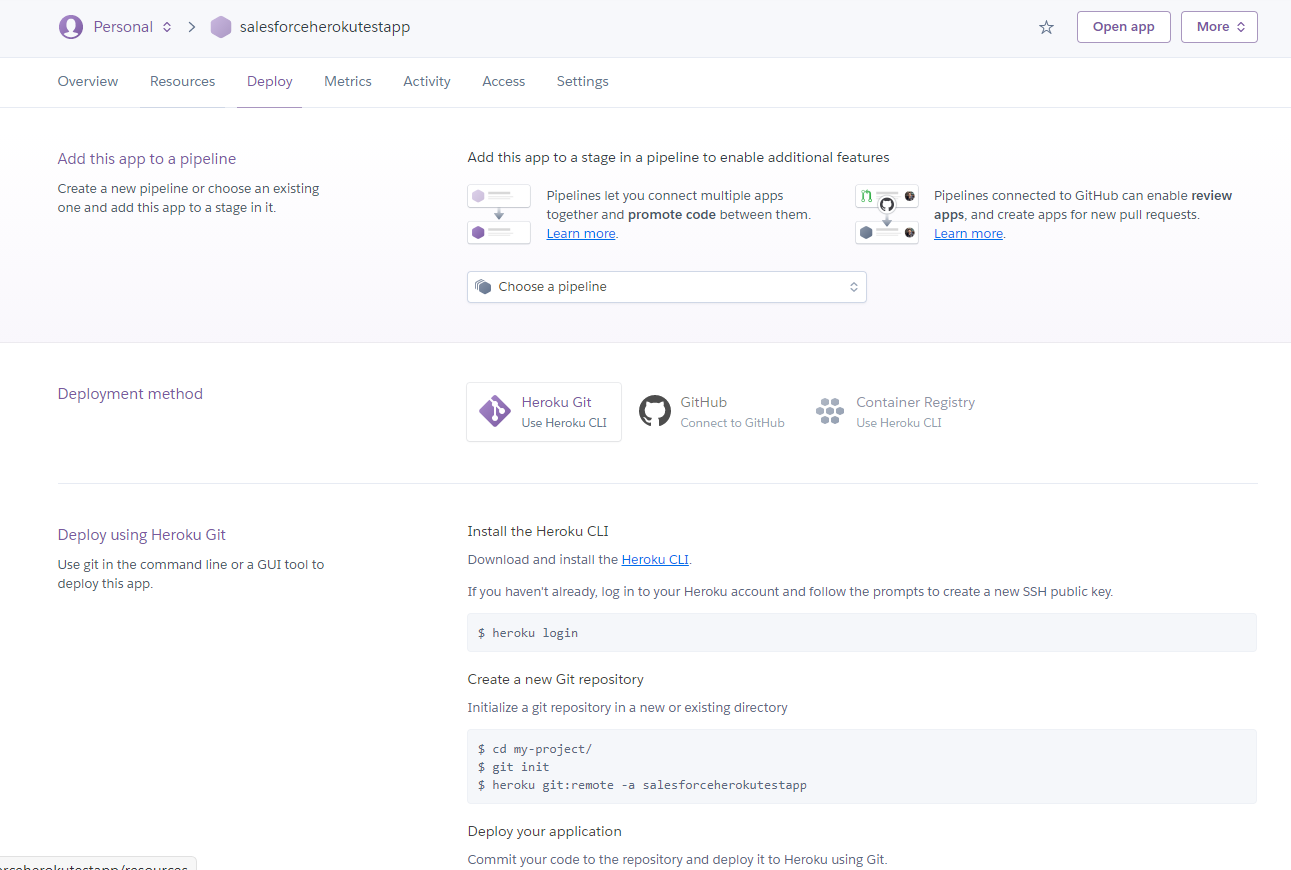Expand the Choose a pipeline dropdown
Image resolution: width=1291 pixels, height=870 pixels.
(x=666, y=287)
